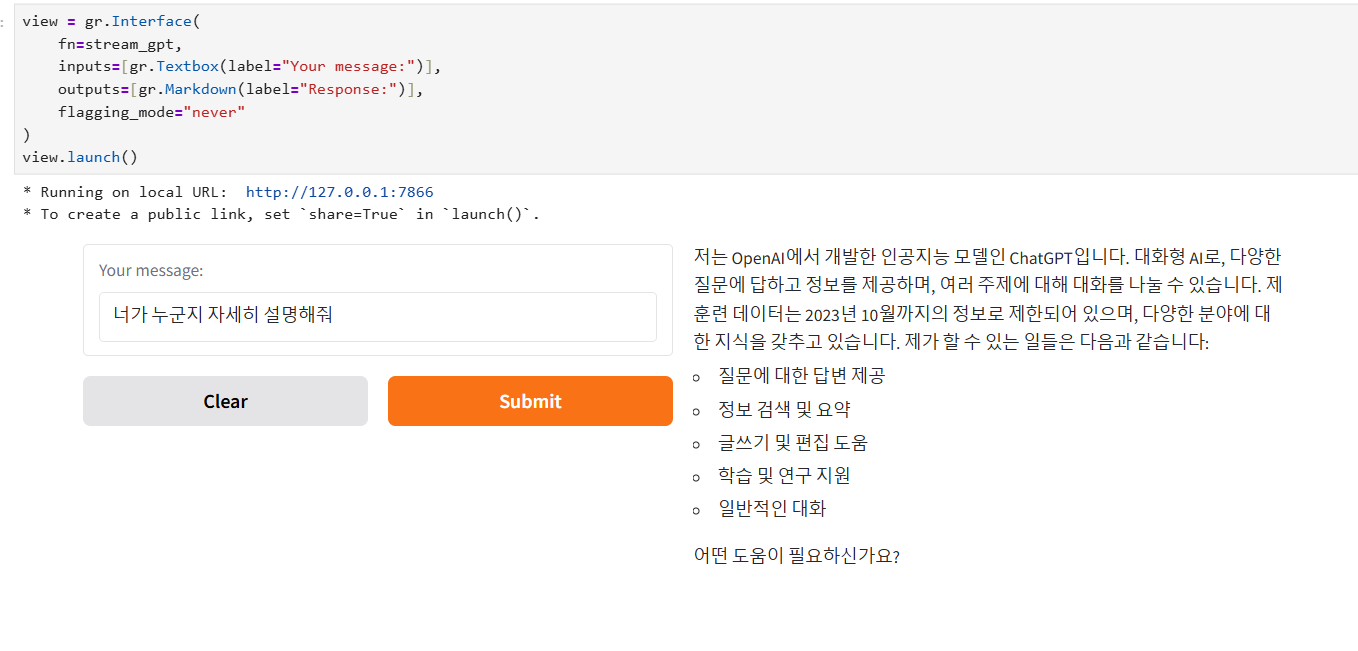The width and height of the screenshot is (1358, 651).
Task: Click the flagging_mode="never" code line
Action: pyautogui.click(x=151, y=112)
